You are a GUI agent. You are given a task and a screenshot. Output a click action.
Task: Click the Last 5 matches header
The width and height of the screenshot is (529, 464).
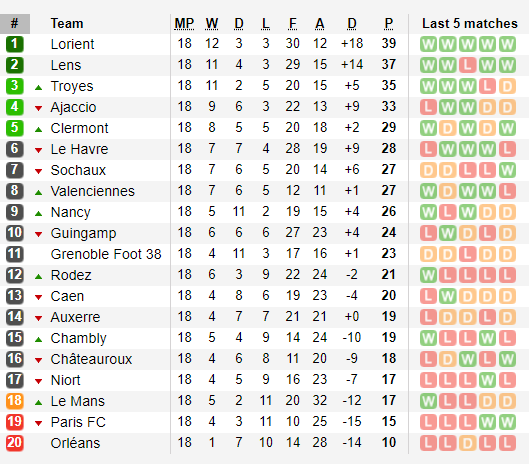(470, 24)
